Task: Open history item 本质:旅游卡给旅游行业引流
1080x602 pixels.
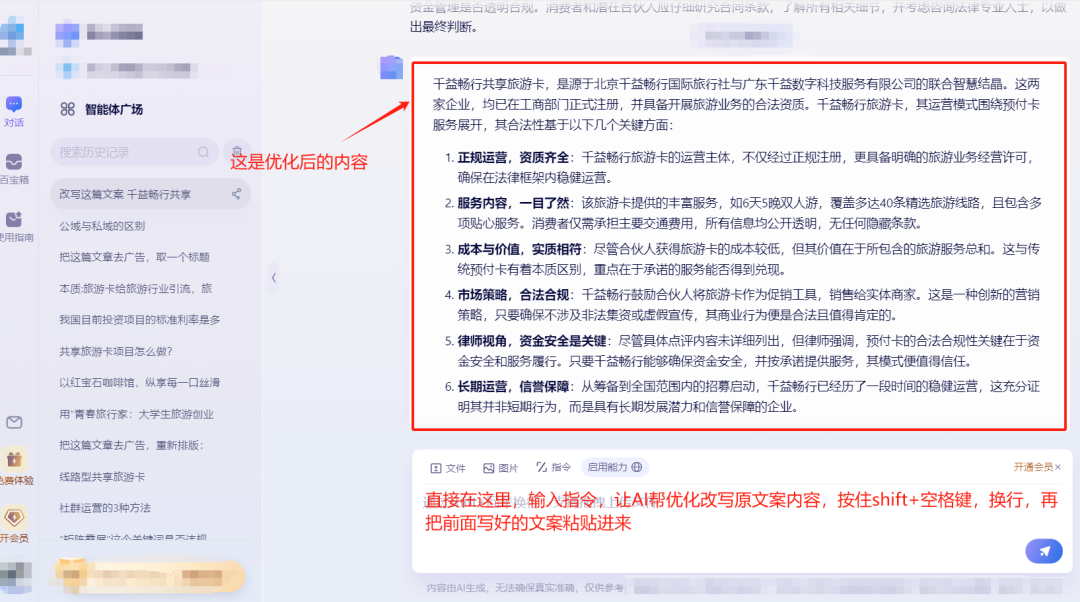Action: tap(136, 289)
